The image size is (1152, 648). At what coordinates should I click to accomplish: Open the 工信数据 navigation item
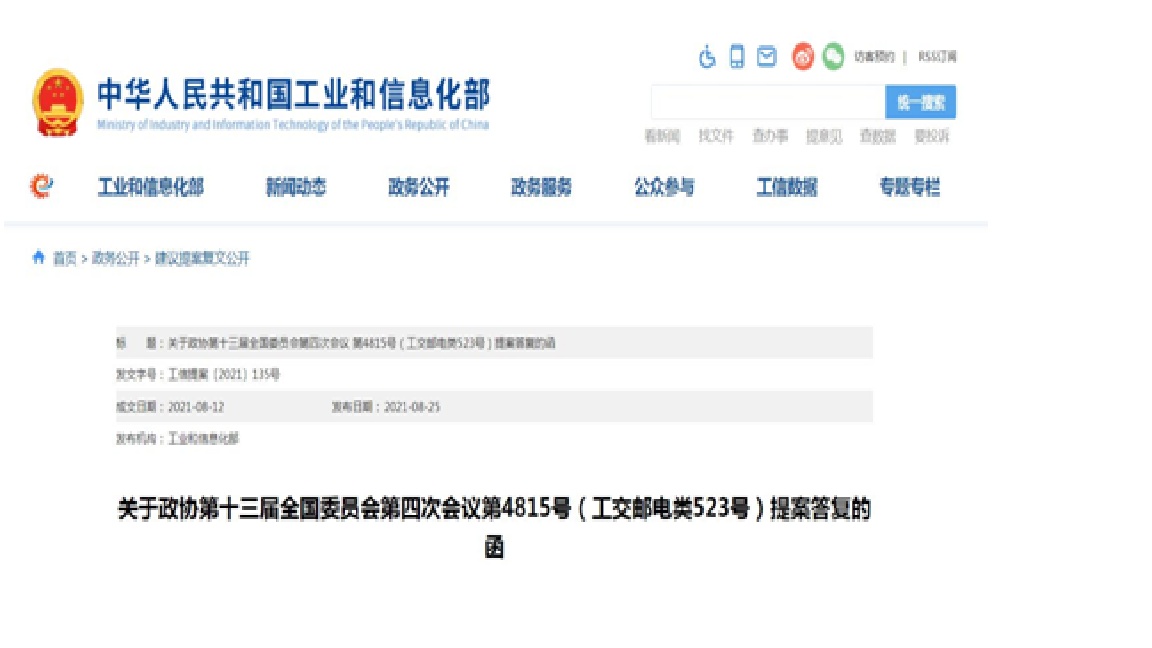pos(787,187)
